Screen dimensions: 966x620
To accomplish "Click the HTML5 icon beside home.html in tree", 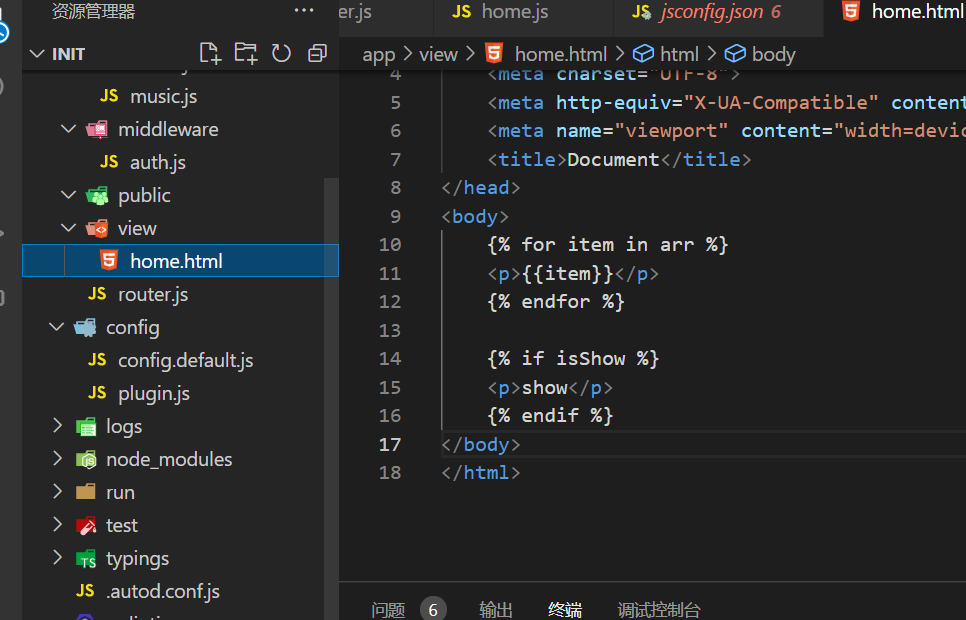I will 108,261.
